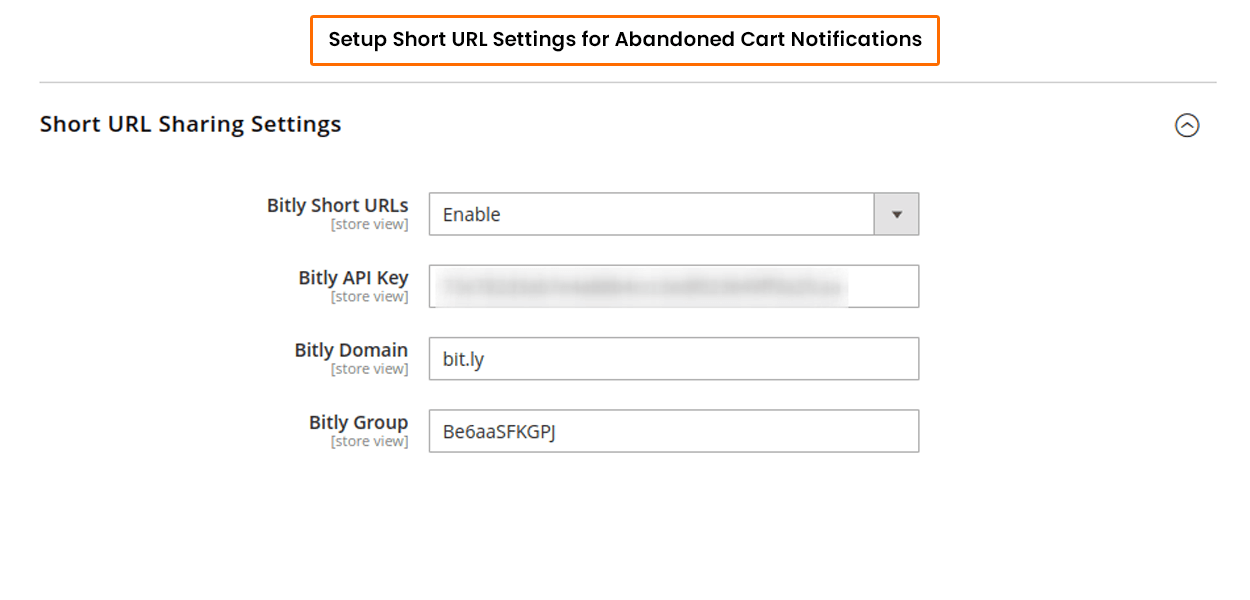
Task: Click the Short URL Sharing Settings heading
Action: click(190, 125)
